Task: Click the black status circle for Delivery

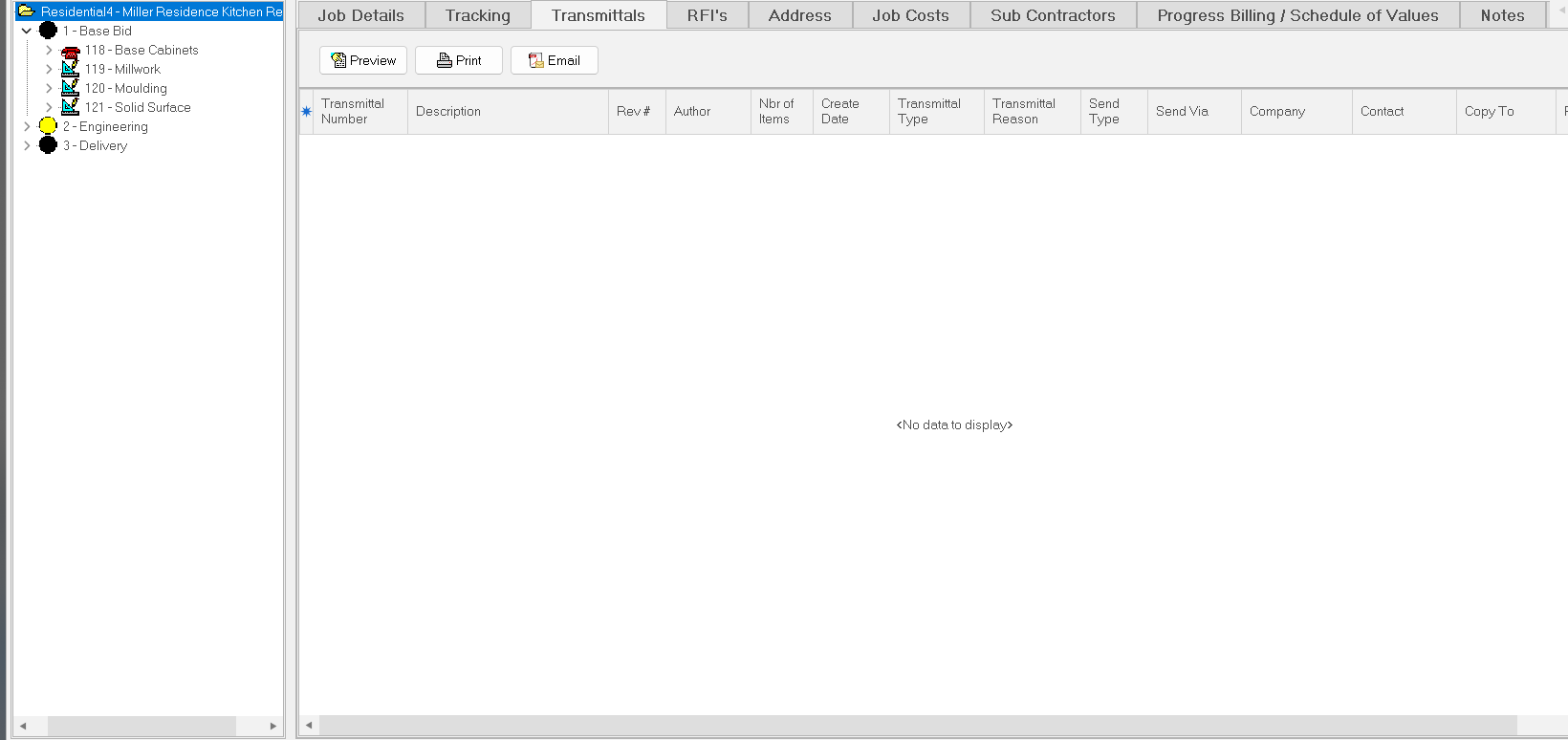Action: tap(48, 145)
